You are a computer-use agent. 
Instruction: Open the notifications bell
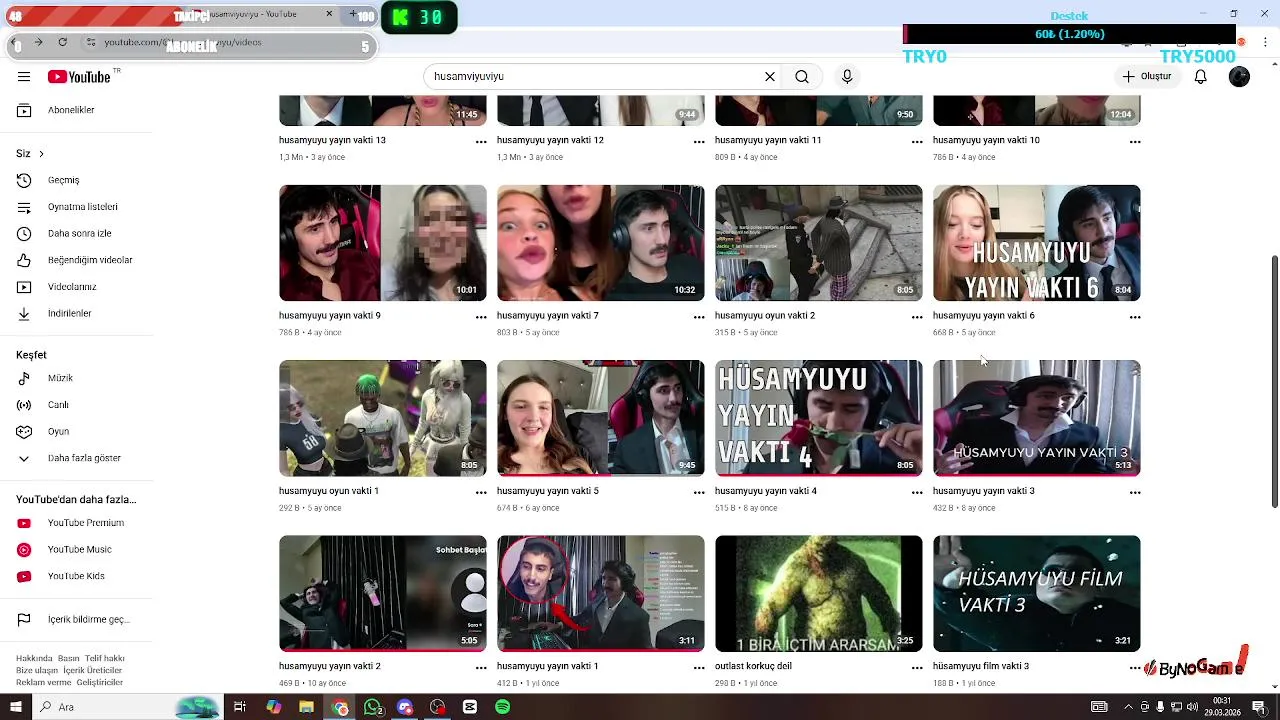pyautogui.click(x=1201, y=77)
